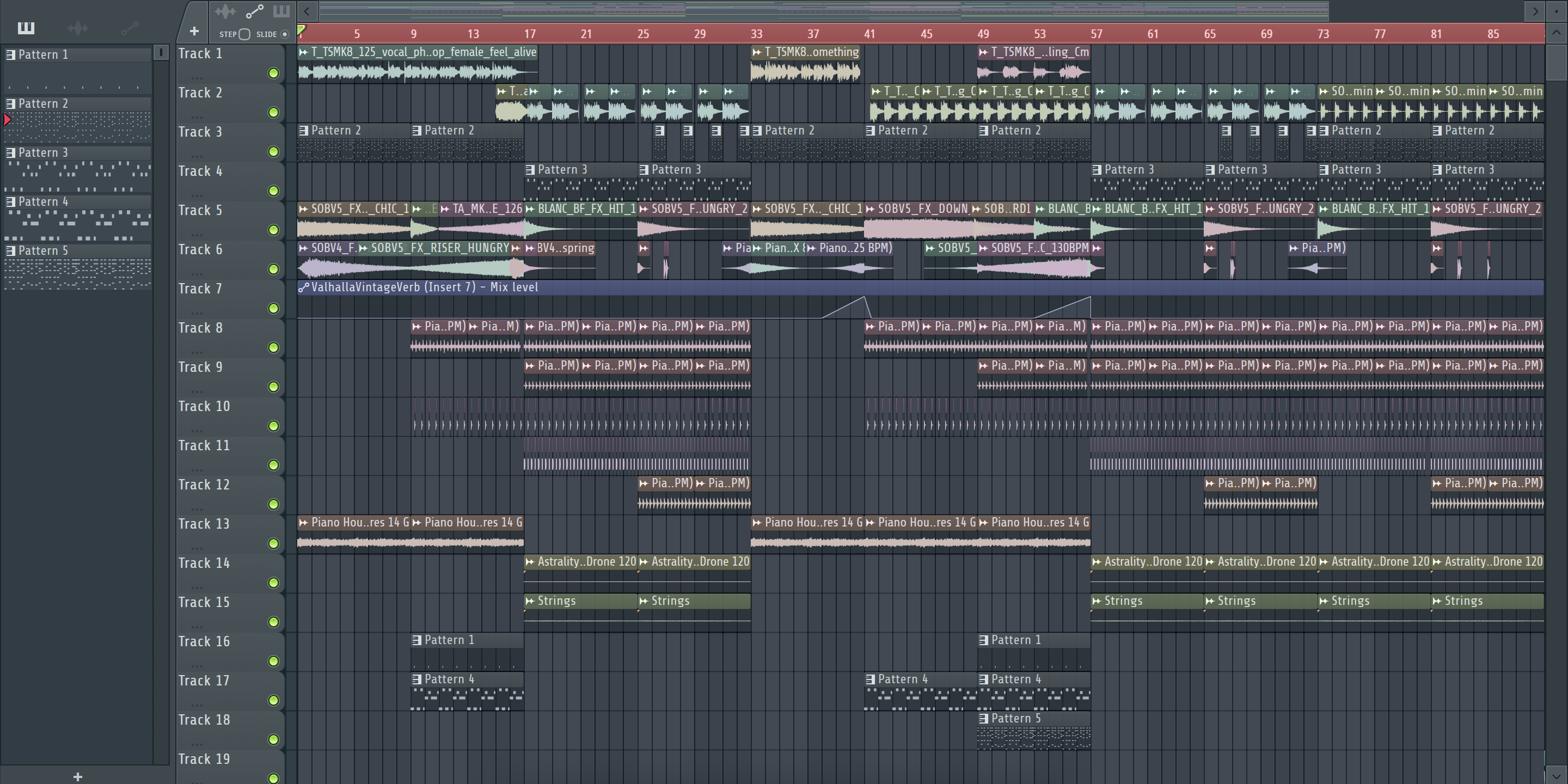Open ValhallaVintageVerb automation clip menu

pyautogui.click(x=303, y=287)
